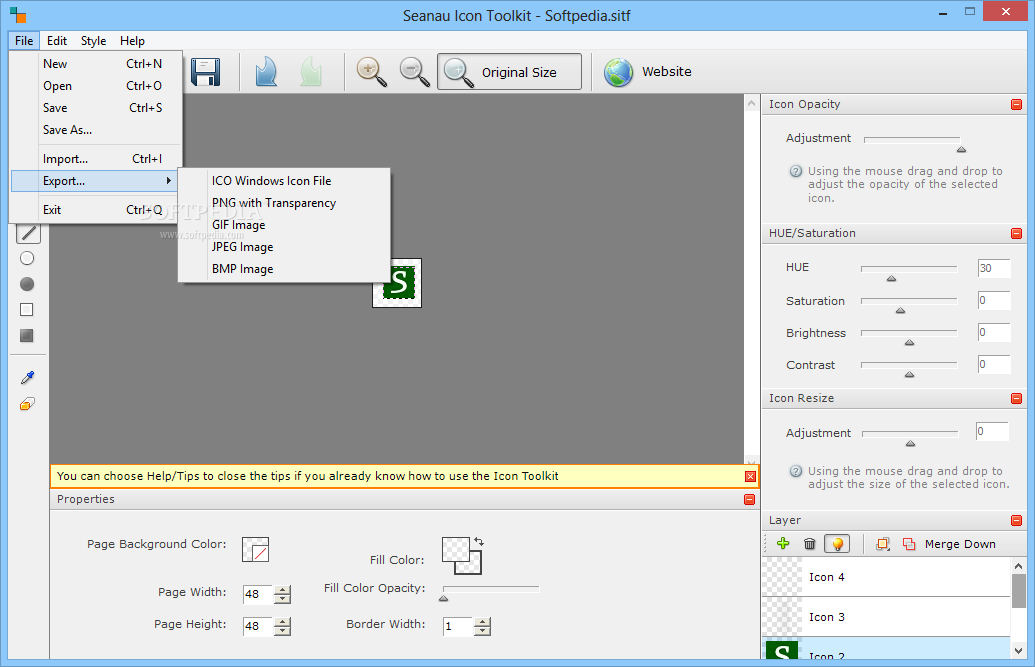This screenshot has height=667, width=1035.
Task: Open the Fill Color swatch
Action: 456,550
